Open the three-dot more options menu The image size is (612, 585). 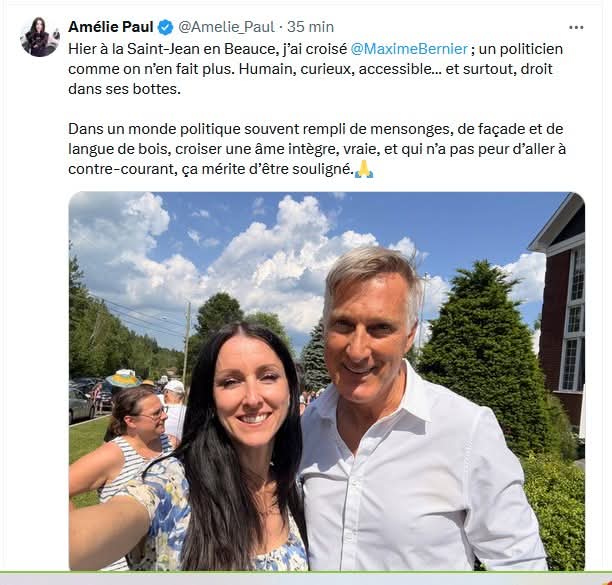tap(576, 27)
